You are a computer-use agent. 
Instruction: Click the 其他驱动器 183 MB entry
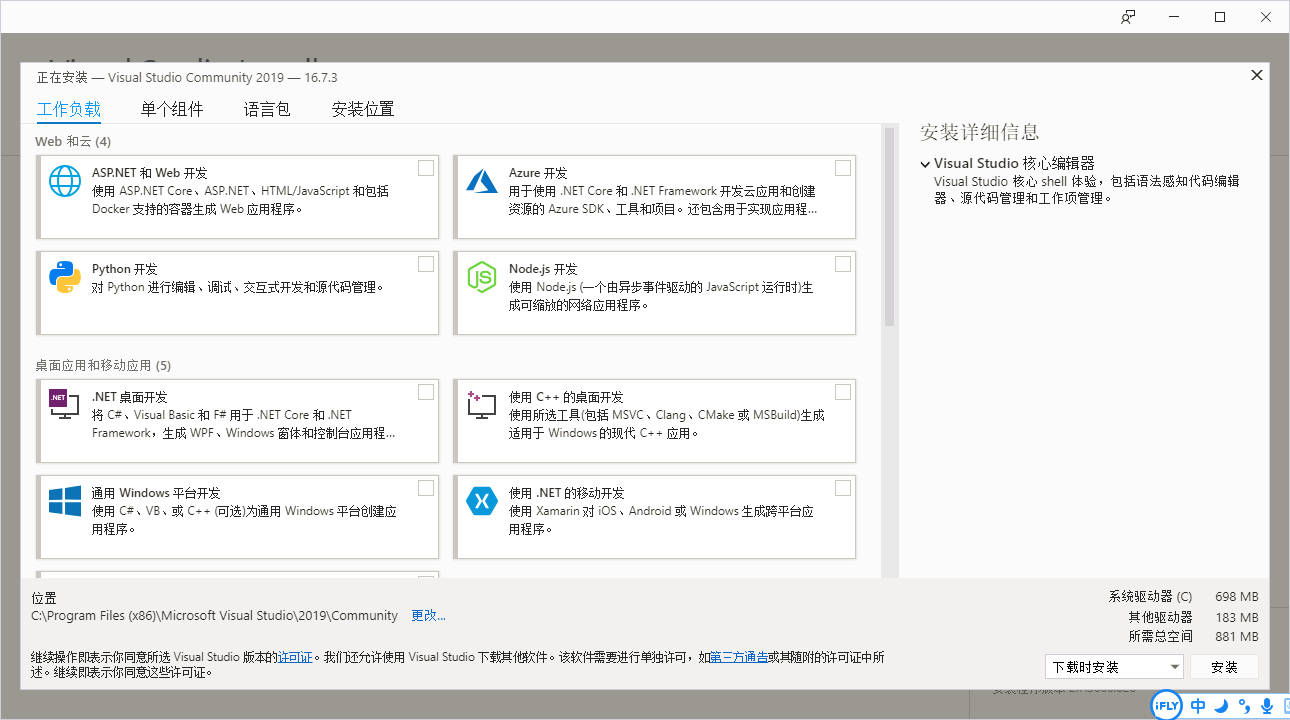(1193, 617)
